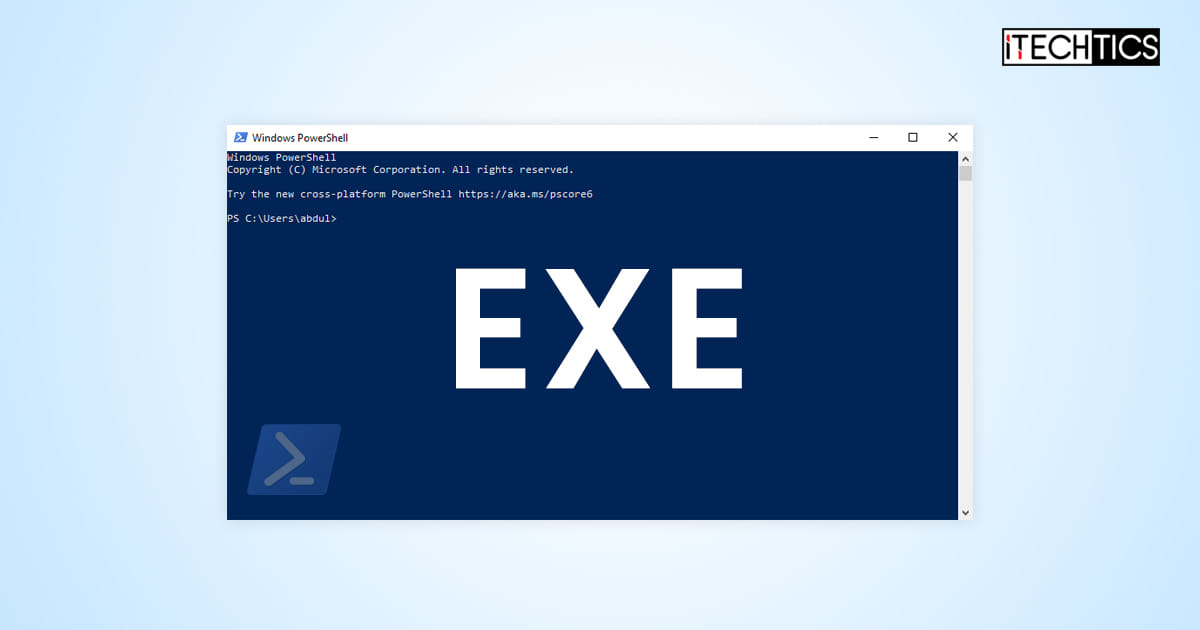
Task: Select the Windows PowerShell title text
Action: point(299,137)
